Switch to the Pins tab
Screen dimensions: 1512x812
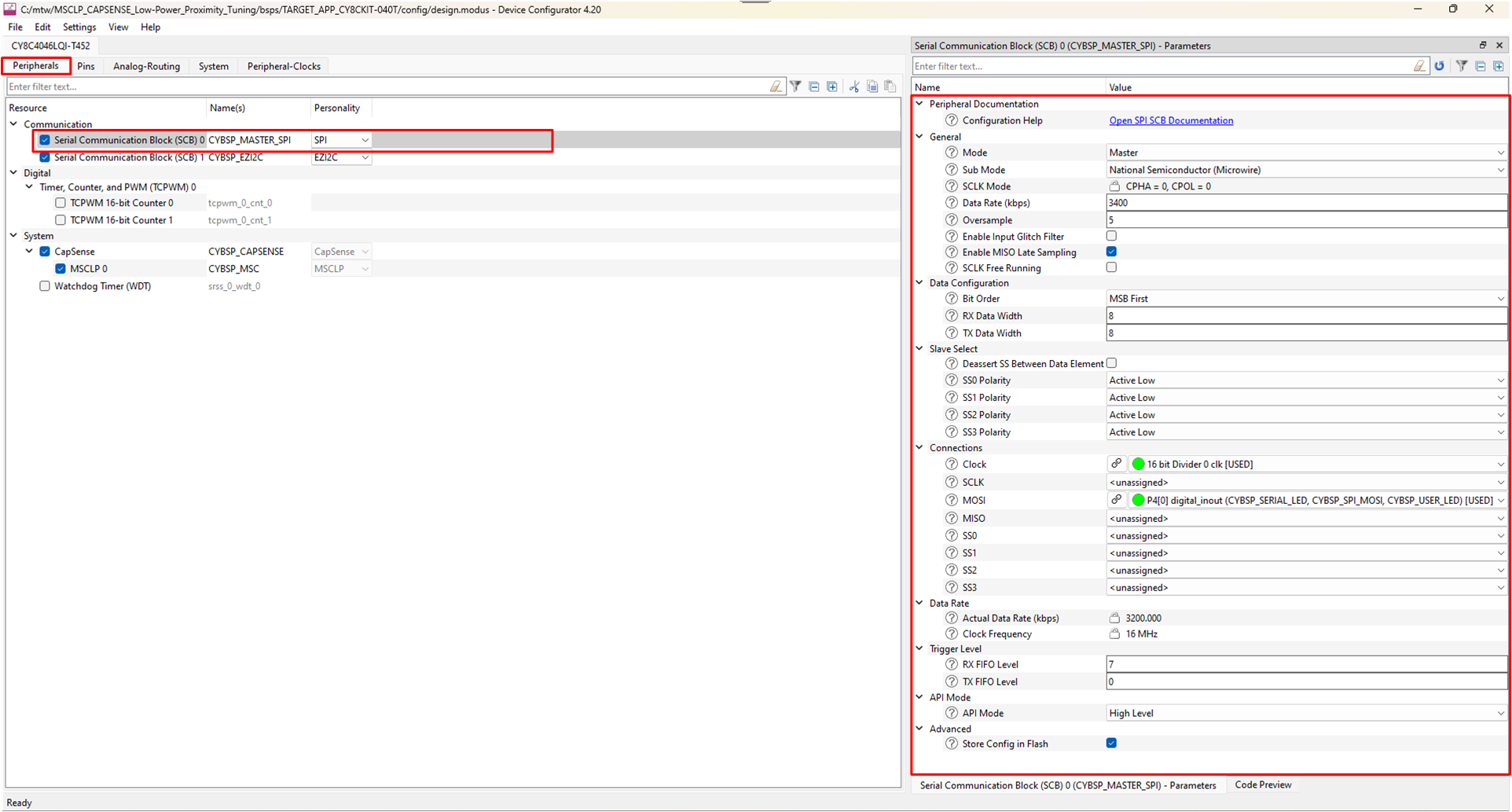[86, 66]
